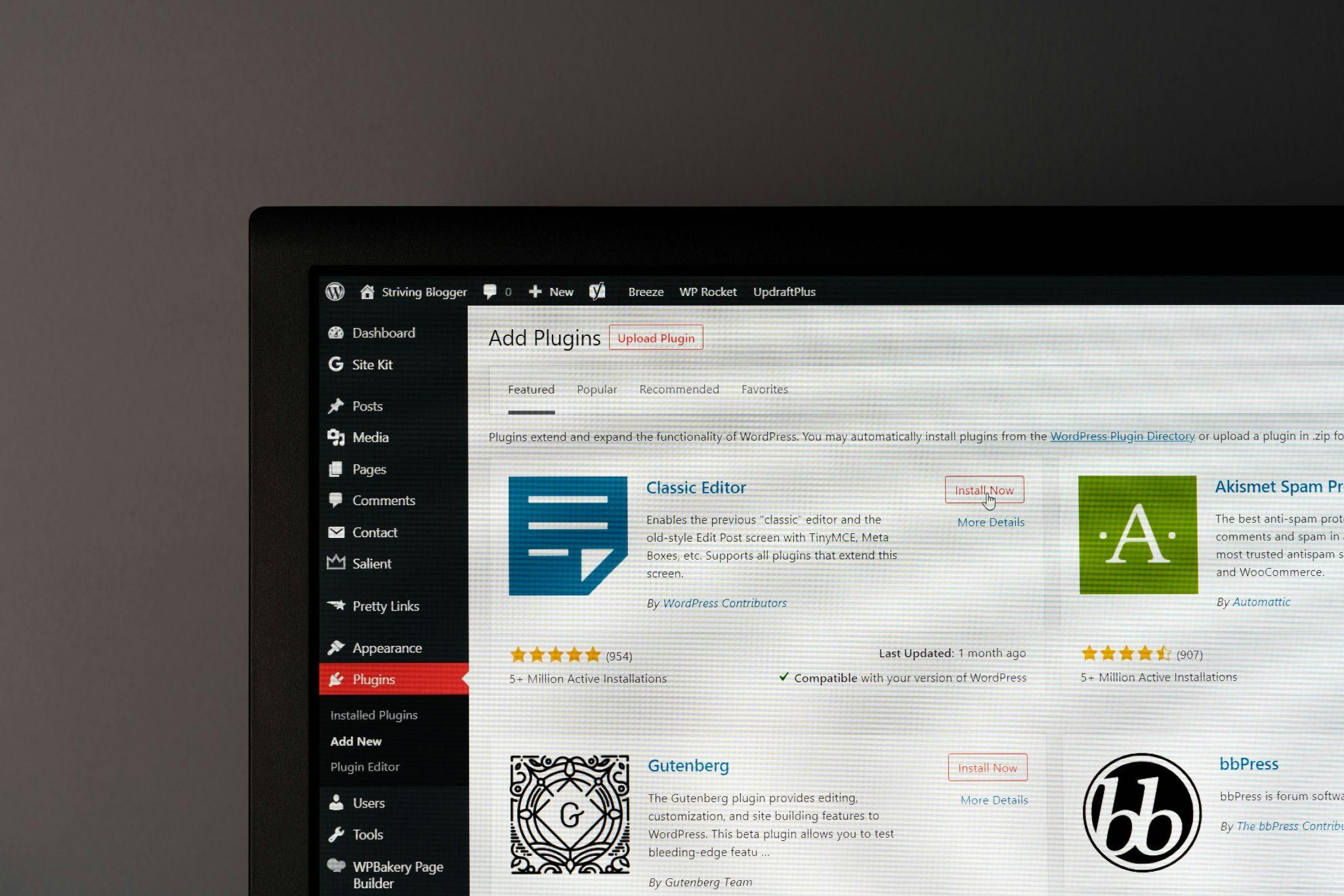Click the WordPress dashboard home icon
This screenshot has width=1344, height=896.
pyautogui.click(x=365, y=291)
